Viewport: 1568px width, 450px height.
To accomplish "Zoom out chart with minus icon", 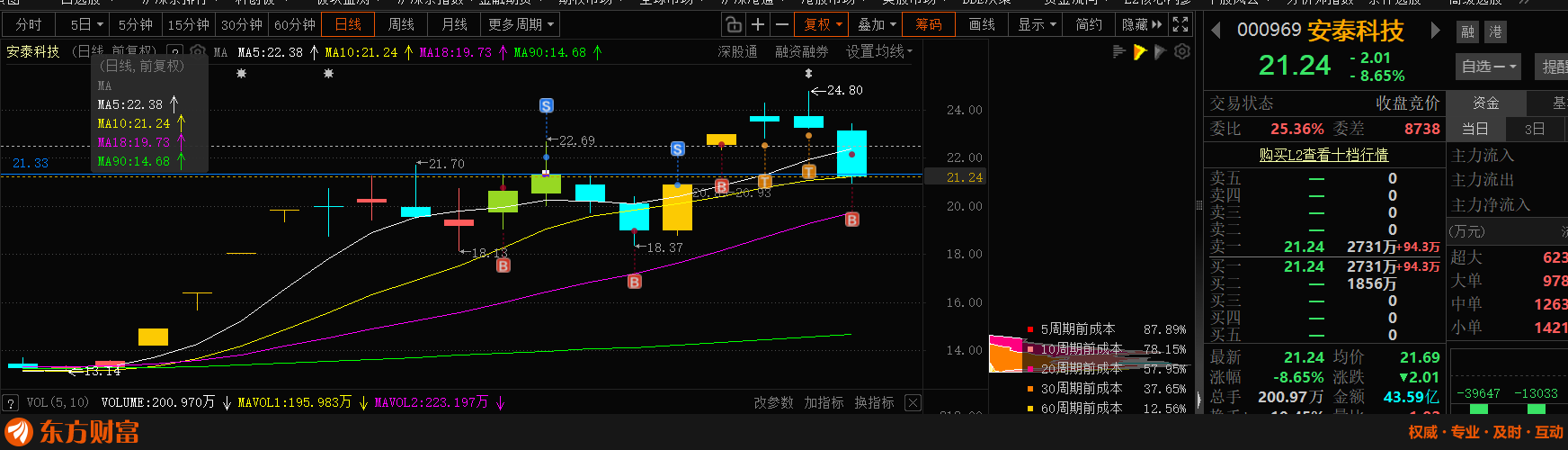I will 781,24.
